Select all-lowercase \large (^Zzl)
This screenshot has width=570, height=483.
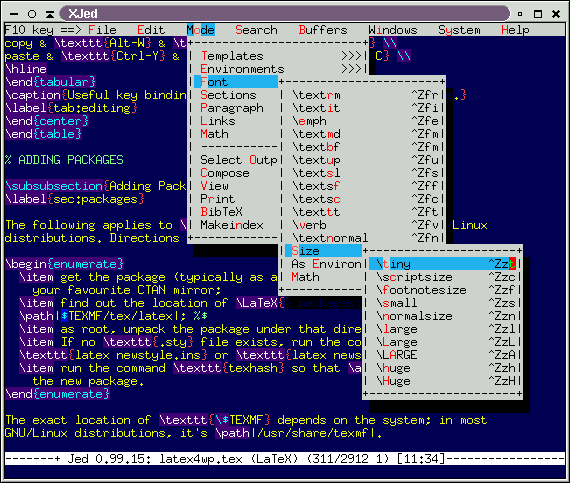[x=442, y=329]
